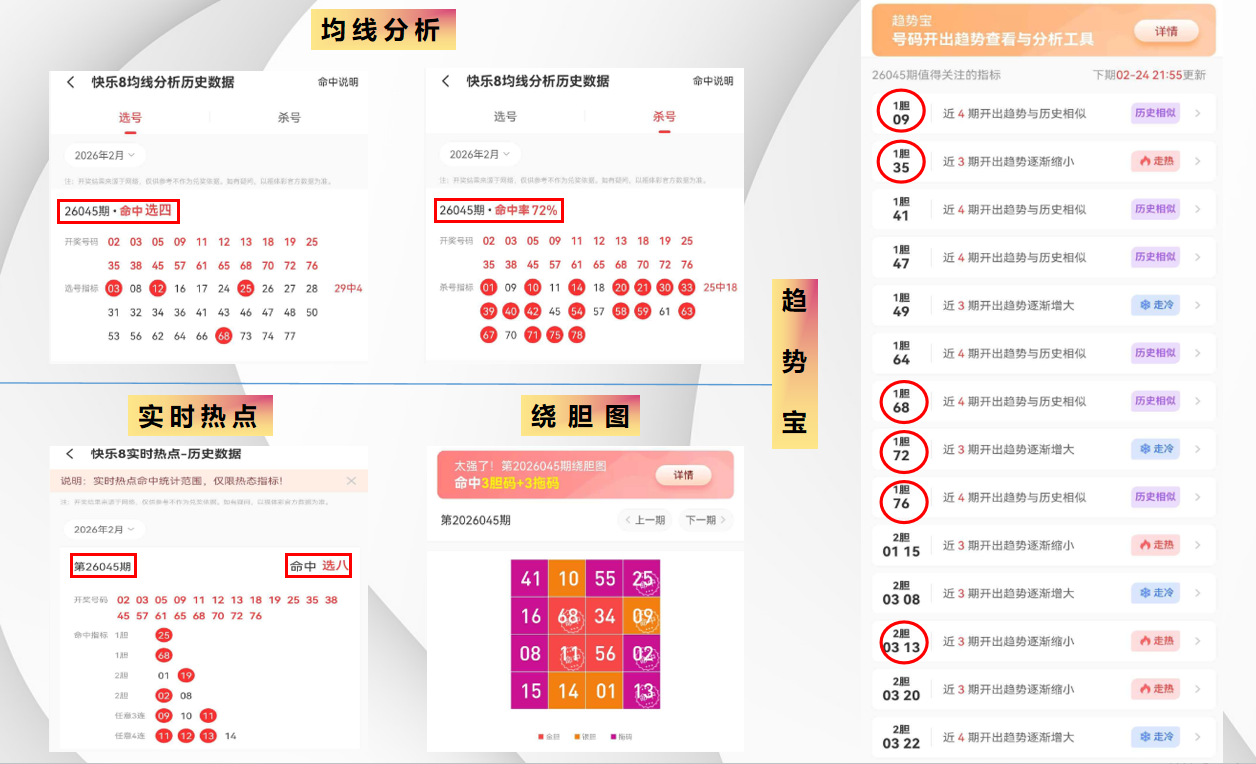This screenshot has width=1256, height=764.
Task: Expand the 2026年2月 dropdown in 杀号 panel
Action: click(480, 155)
